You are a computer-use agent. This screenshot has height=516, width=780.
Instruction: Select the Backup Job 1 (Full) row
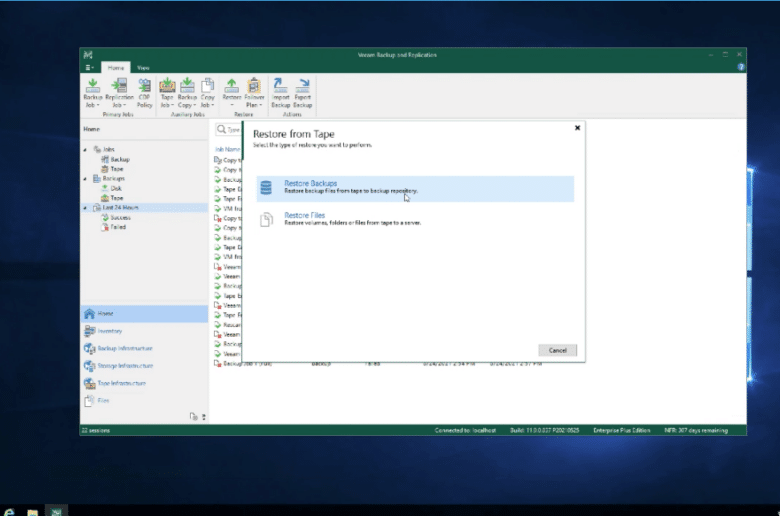[378, 364]
